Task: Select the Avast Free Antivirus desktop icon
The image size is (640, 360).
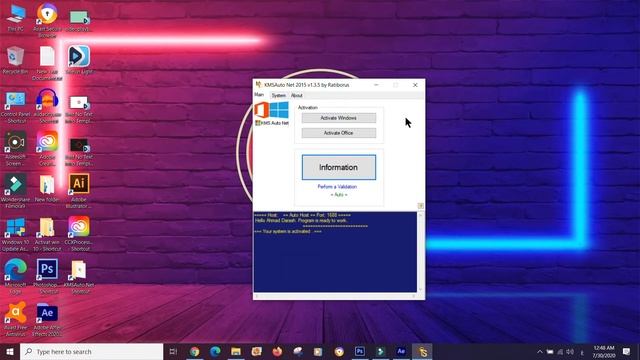Action: (16, 319)
